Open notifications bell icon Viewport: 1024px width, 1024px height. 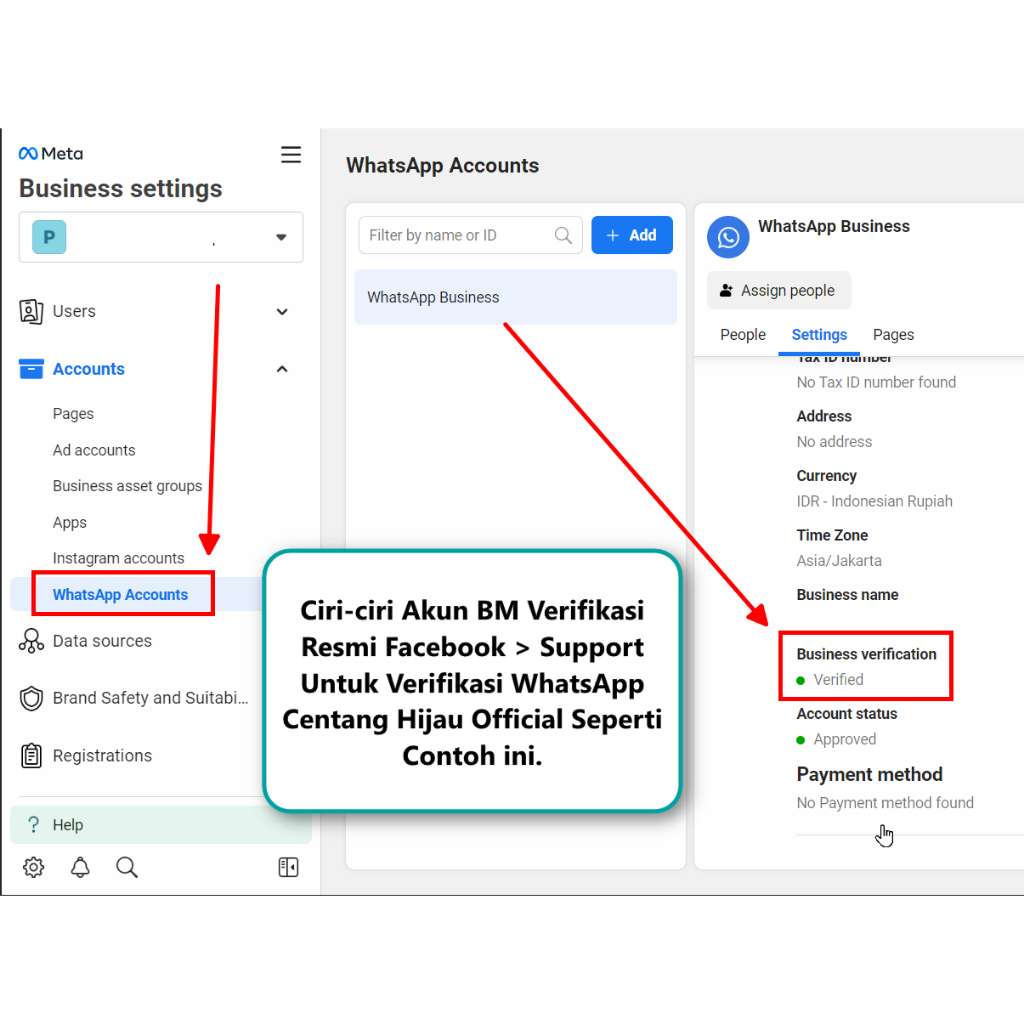pyautogui.click(x=80, y=867)
